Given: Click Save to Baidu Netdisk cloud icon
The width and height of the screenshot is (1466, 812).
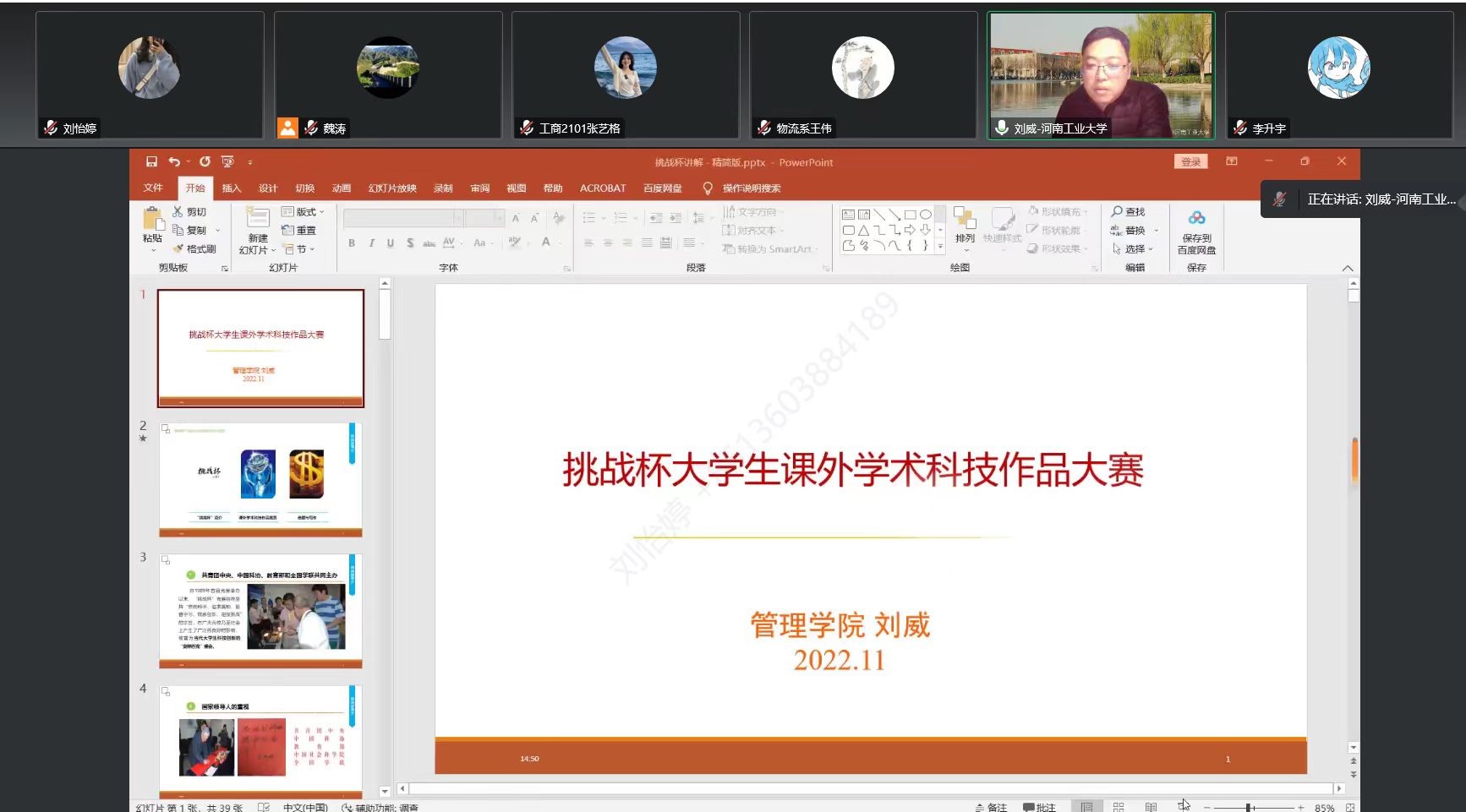Looking at the screenshot, I should tap(1196, 219).
